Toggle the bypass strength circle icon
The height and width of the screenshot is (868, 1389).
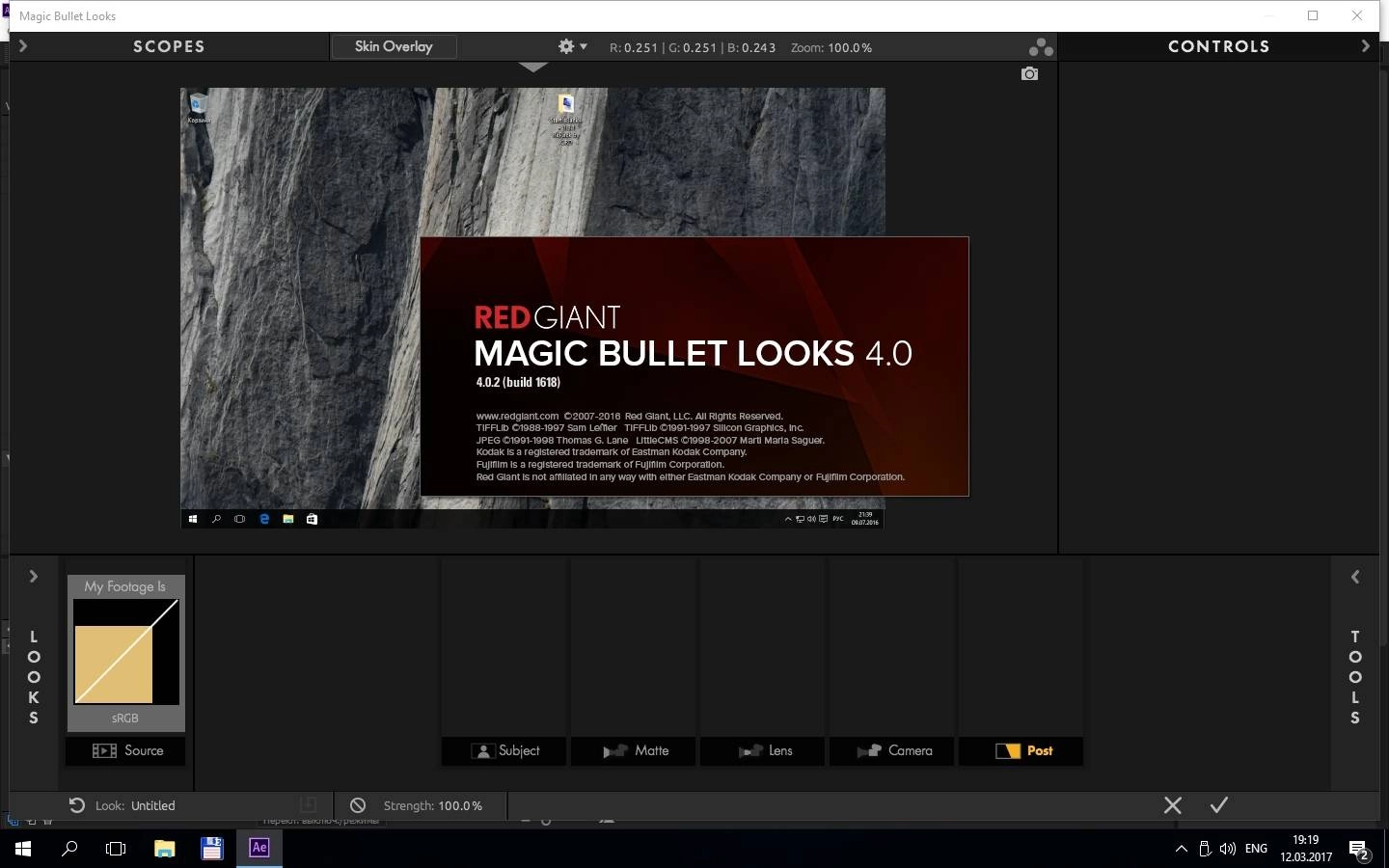358,805
